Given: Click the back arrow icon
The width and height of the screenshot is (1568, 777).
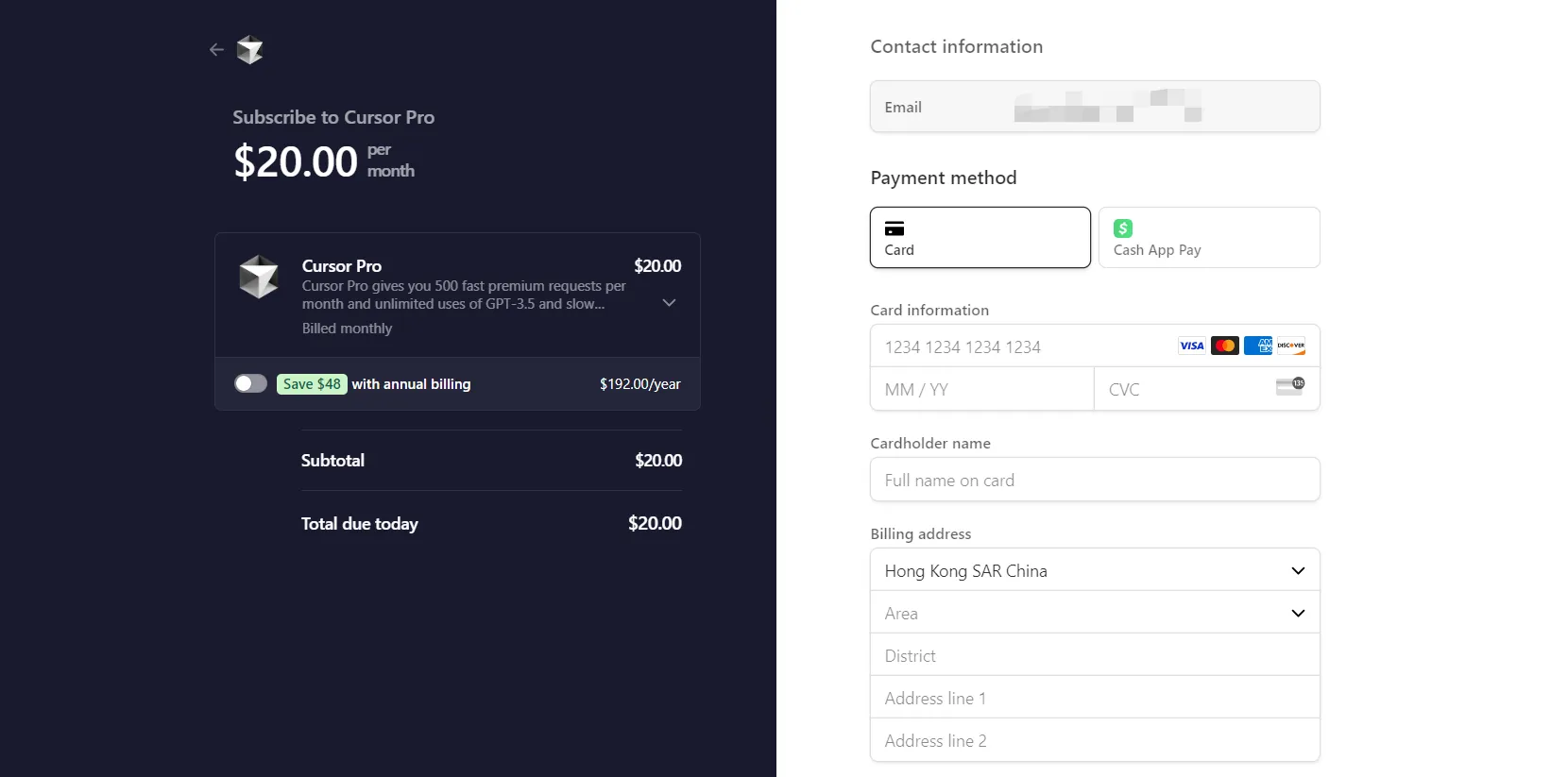Looking at the screenshot, I should coord(216,50).
